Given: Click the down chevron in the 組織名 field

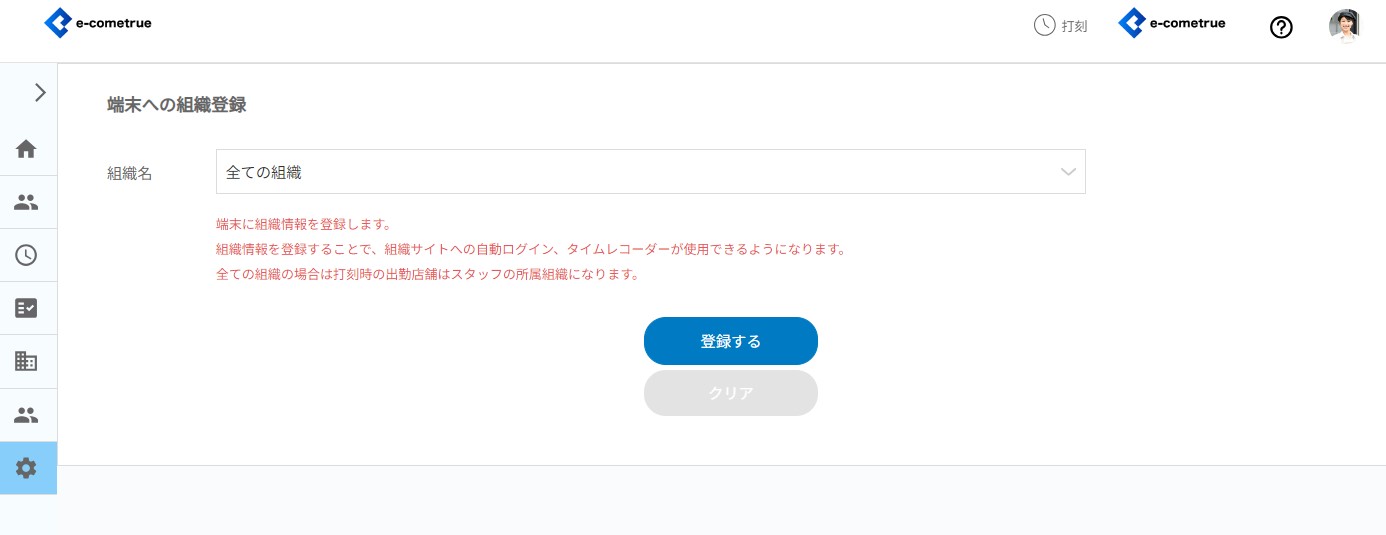Looking at the screenshot, I should click(x=1068, y=172).
